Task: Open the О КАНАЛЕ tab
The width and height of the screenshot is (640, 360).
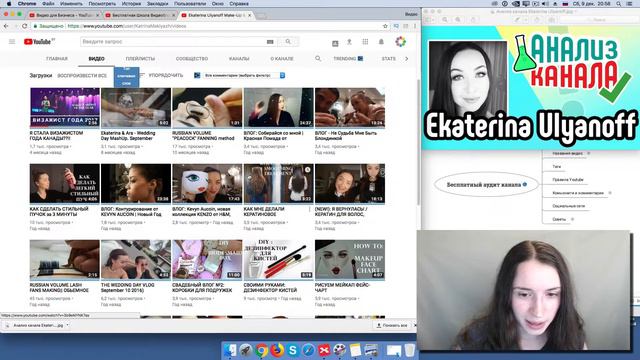Action: pyautogui.click(x=282, y=59)
